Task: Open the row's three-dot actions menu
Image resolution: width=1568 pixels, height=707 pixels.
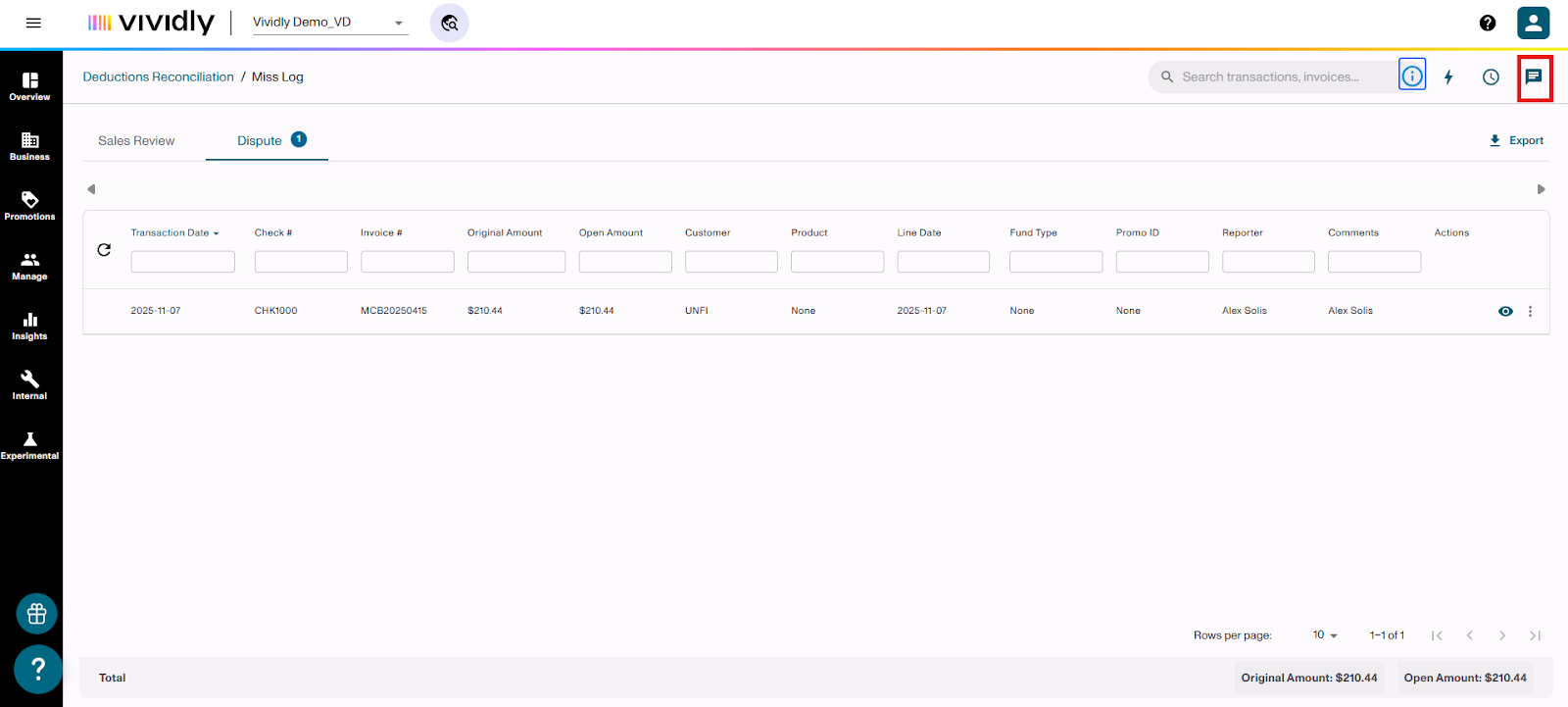Action: (x=1530, y=311)
